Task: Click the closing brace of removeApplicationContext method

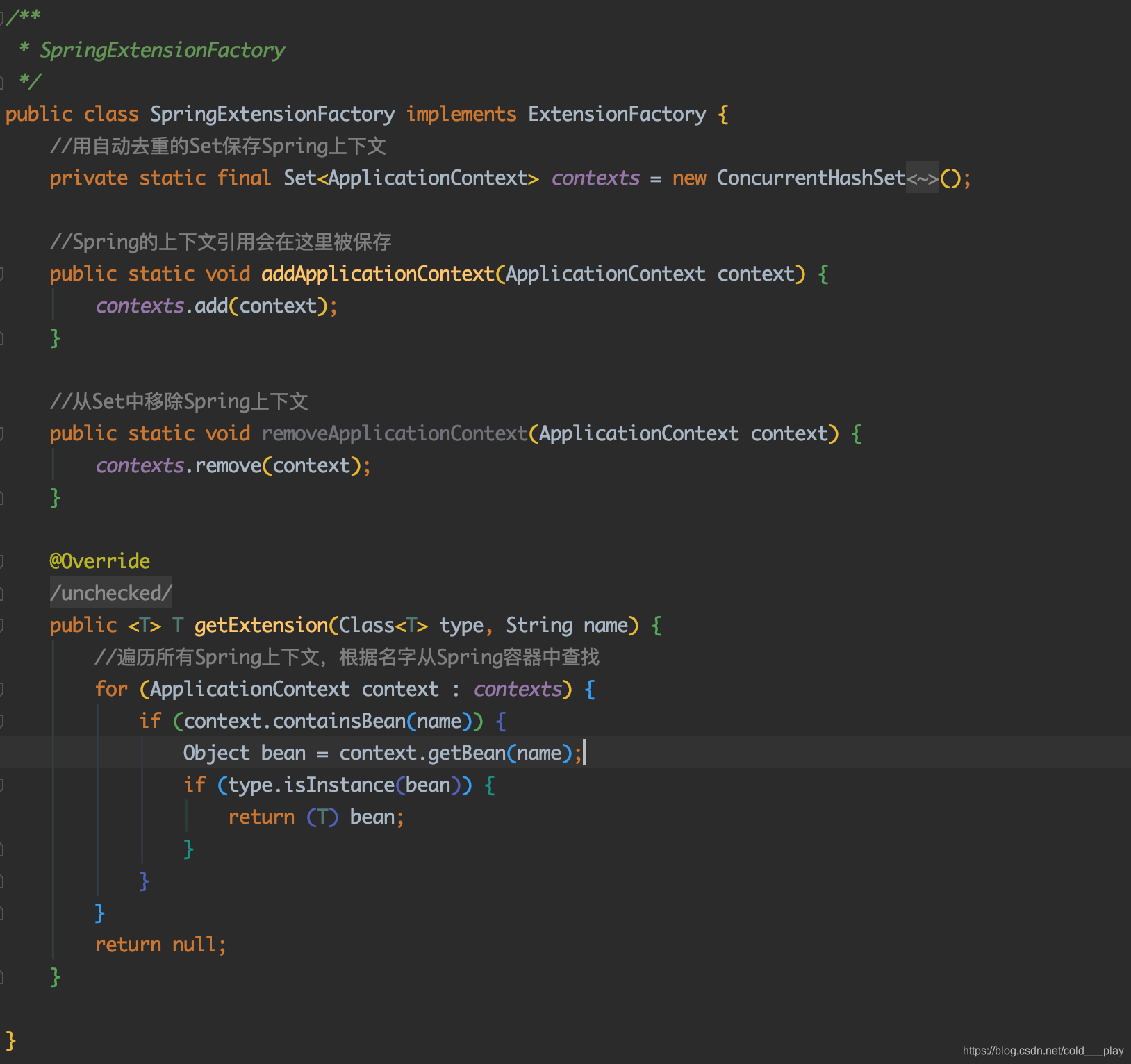Action: click(56, 498)
